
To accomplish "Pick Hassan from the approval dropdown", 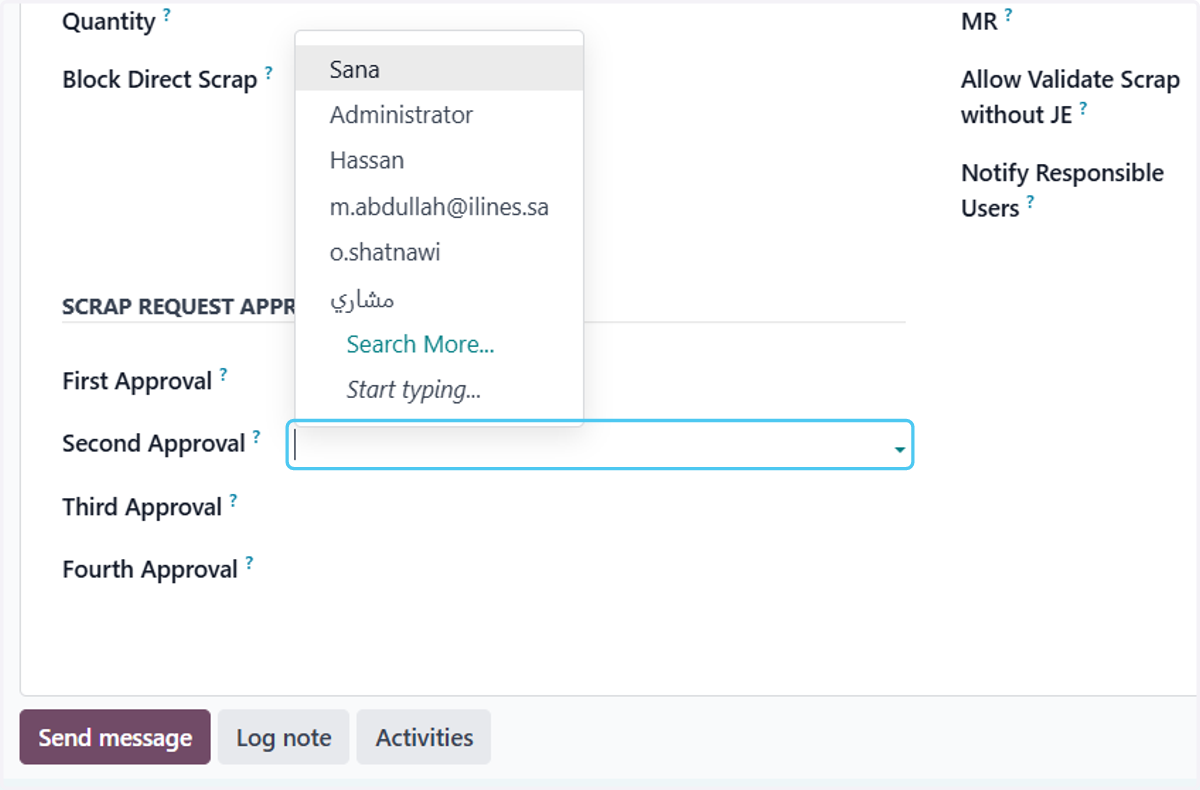I will (x=439, y=160).
